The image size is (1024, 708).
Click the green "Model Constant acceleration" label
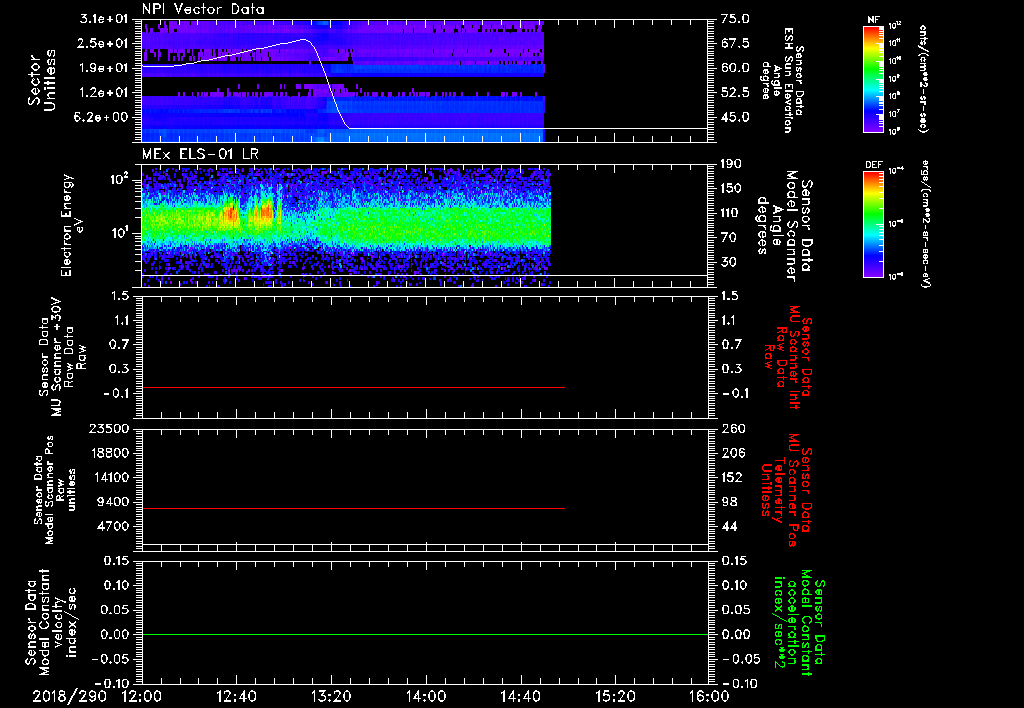click(x=798, y=624)
